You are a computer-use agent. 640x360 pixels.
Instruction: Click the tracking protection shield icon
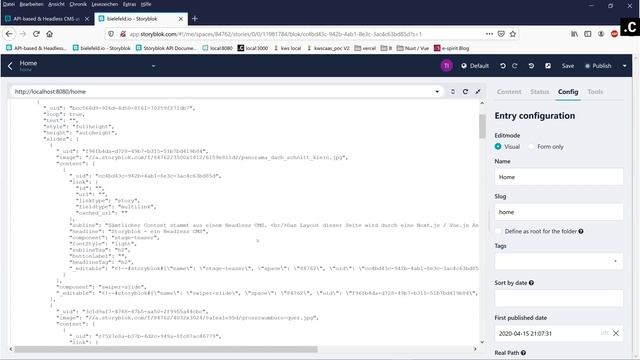(111, 34)
